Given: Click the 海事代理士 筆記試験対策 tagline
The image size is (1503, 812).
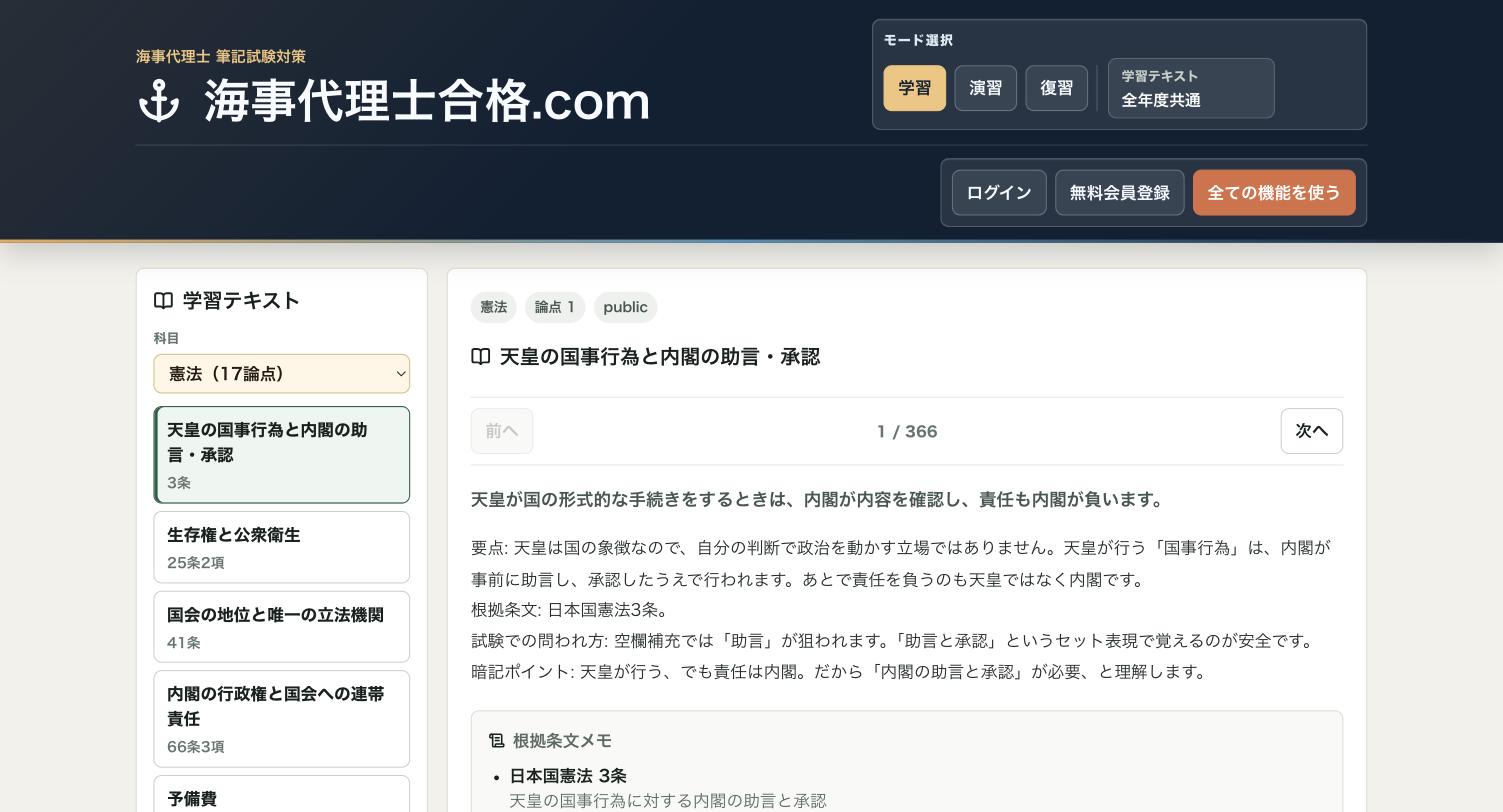Looking at the screenshot, I should [221, 57].
